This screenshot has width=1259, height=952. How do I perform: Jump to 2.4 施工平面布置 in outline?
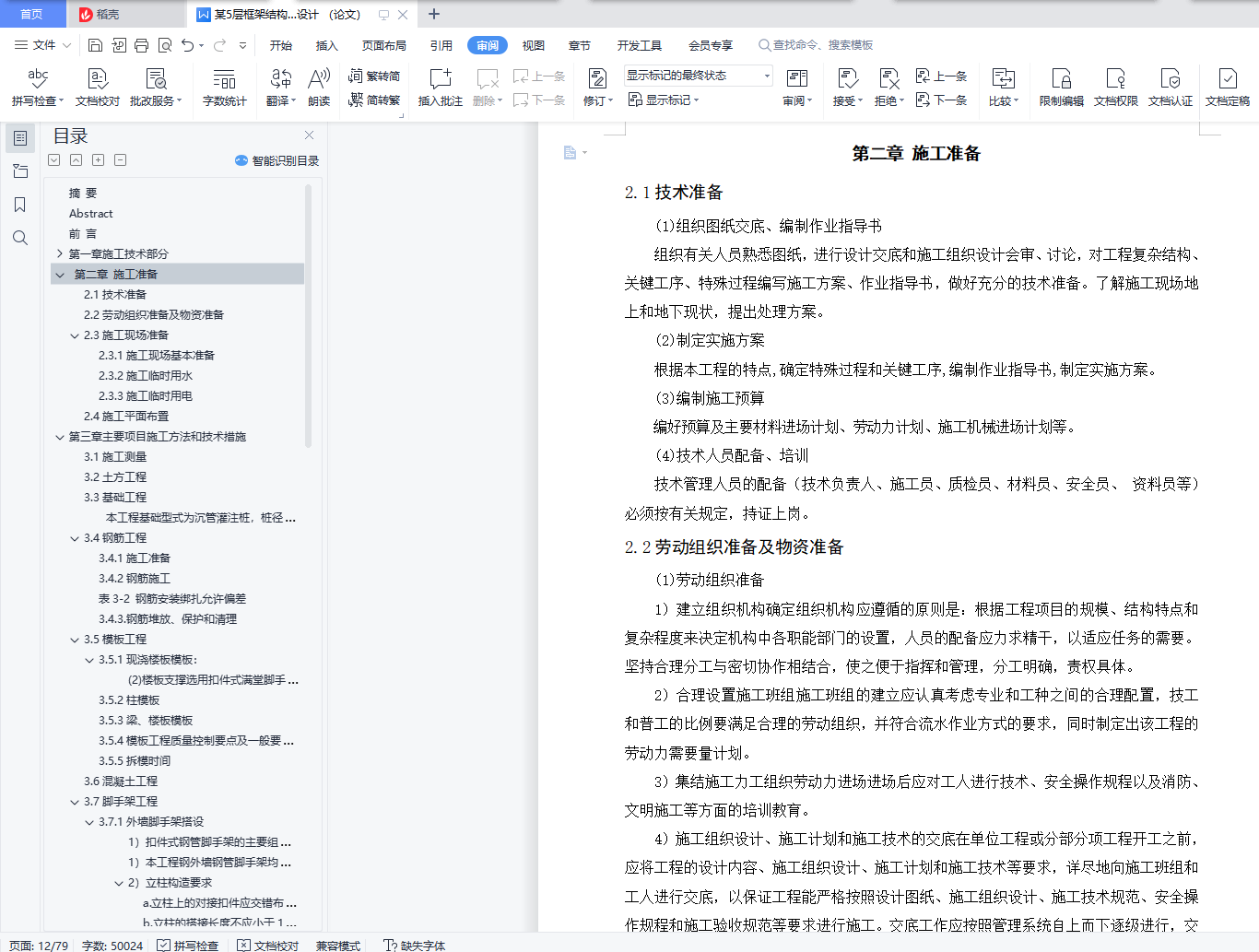pyautogui.click(x=126, y=417)
